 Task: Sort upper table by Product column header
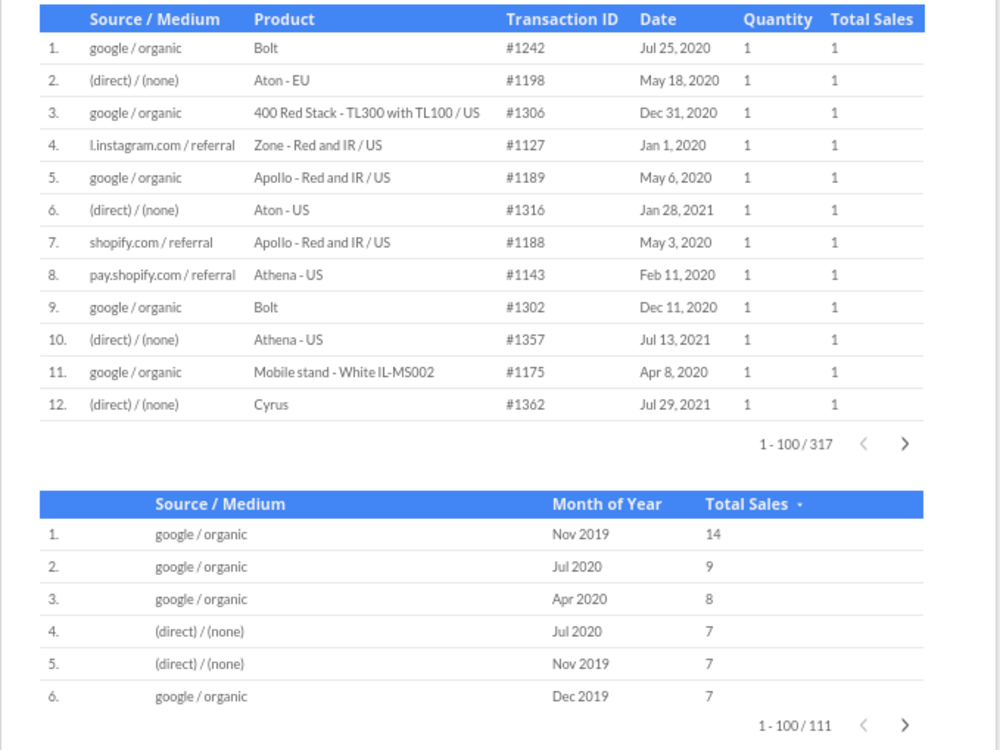[284, 19]
